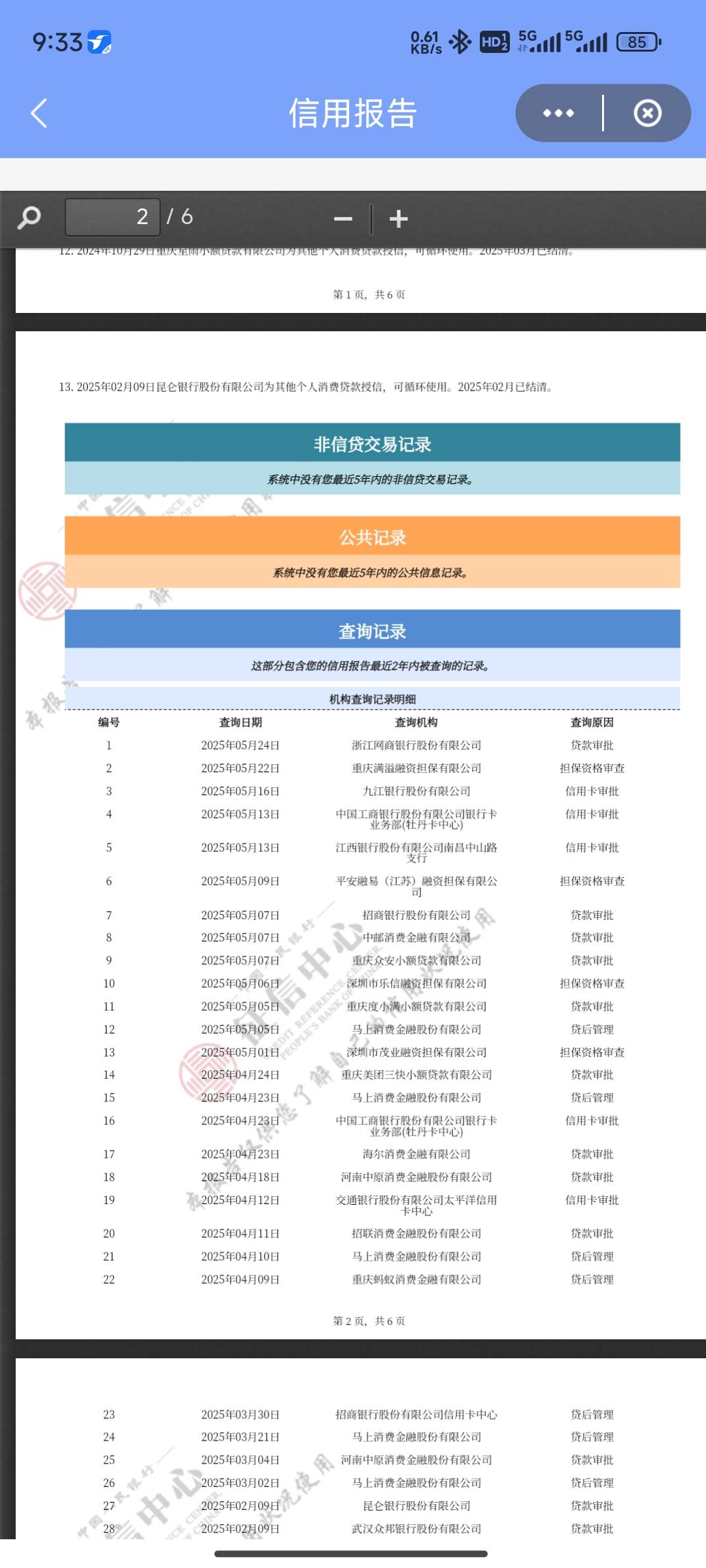706x1568 pixels.
Task: Click date 2025年03月04日
Action: pyautogui.click(x=241, y=1460)
